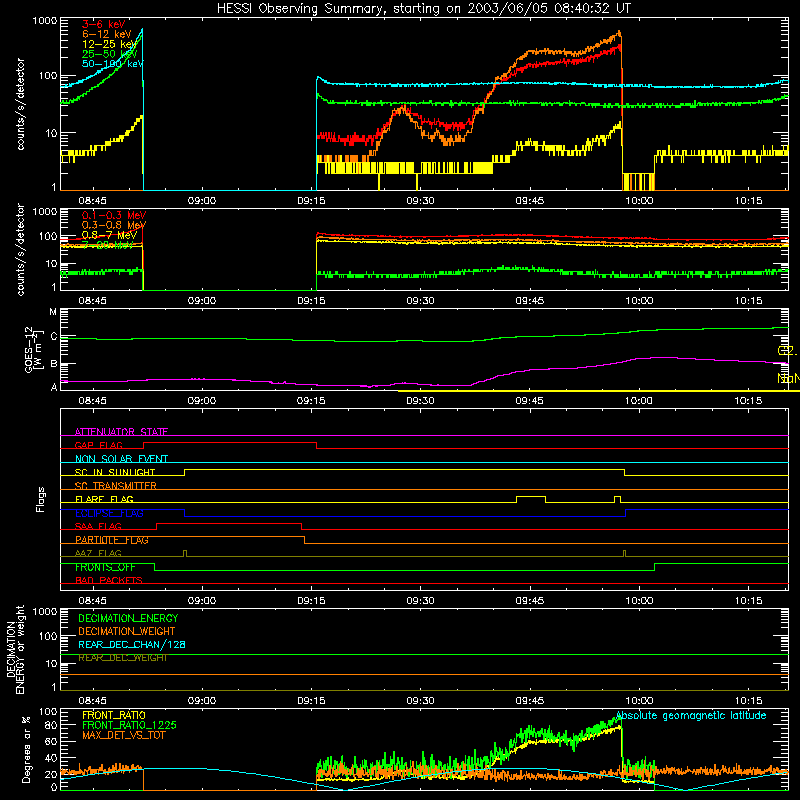Select the green 25-50 keV legend label

pos(110,54)
